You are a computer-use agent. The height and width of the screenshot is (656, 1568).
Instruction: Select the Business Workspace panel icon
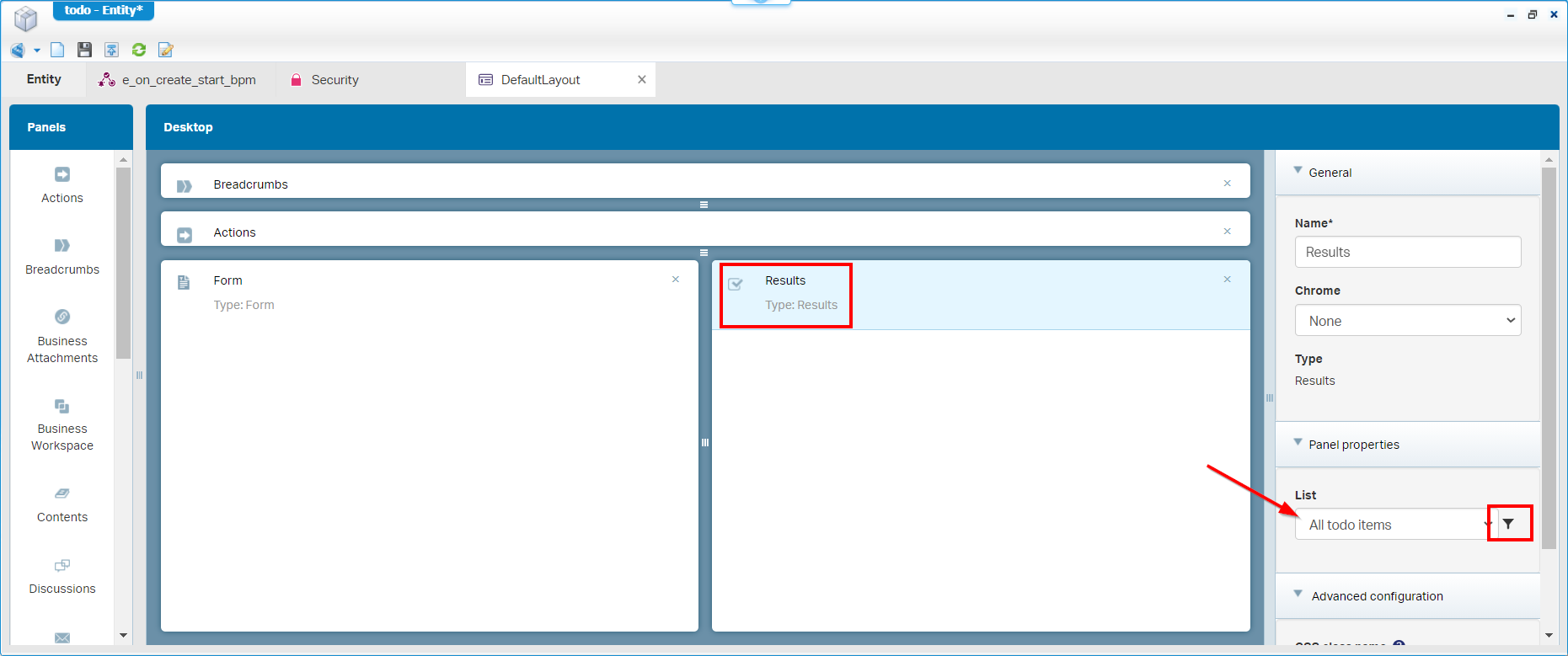coord(62,406)
